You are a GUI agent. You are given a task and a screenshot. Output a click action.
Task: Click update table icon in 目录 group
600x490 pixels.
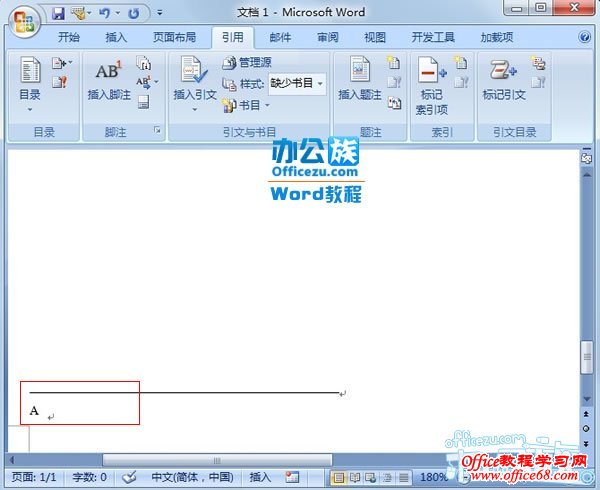click(x=60, y=81)
